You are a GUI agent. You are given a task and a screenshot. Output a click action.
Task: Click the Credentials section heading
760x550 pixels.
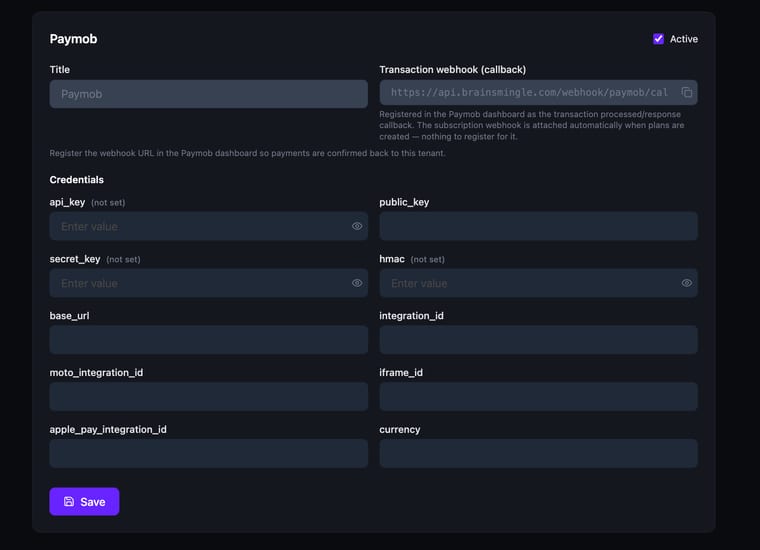coord(77,180)
